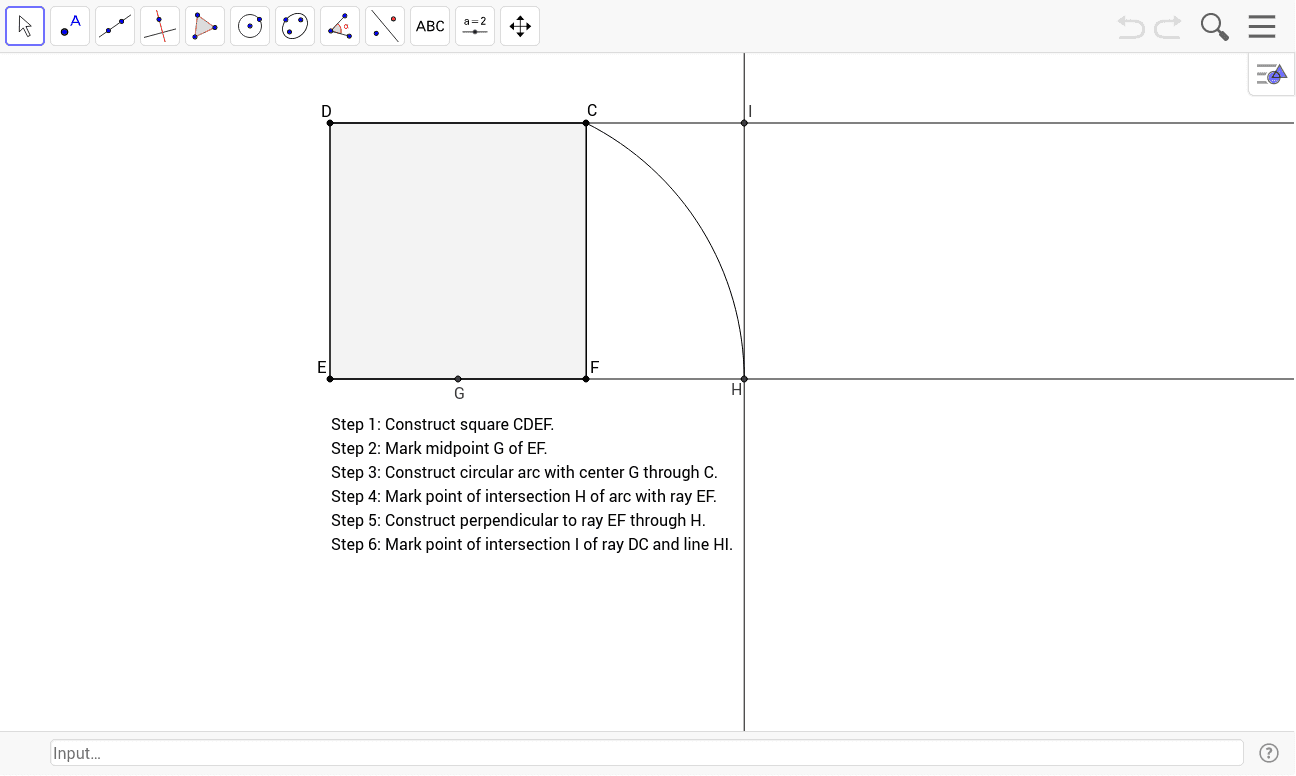Select the Slider tool

point(474,26)
